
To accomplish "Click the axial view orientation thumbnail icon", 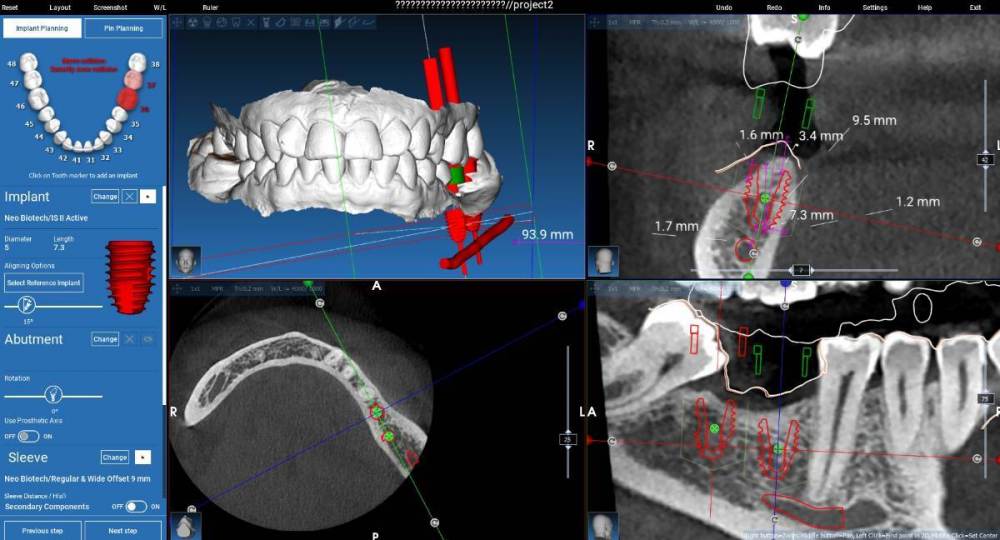I will click(184, 525).
